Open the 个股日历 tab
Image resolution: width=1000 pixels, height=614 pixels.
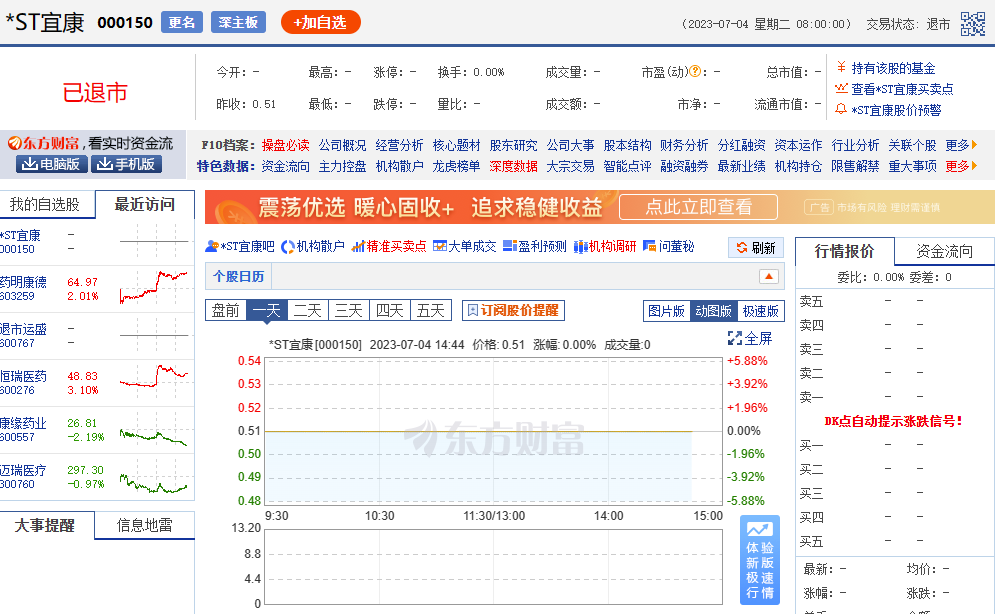239,277
